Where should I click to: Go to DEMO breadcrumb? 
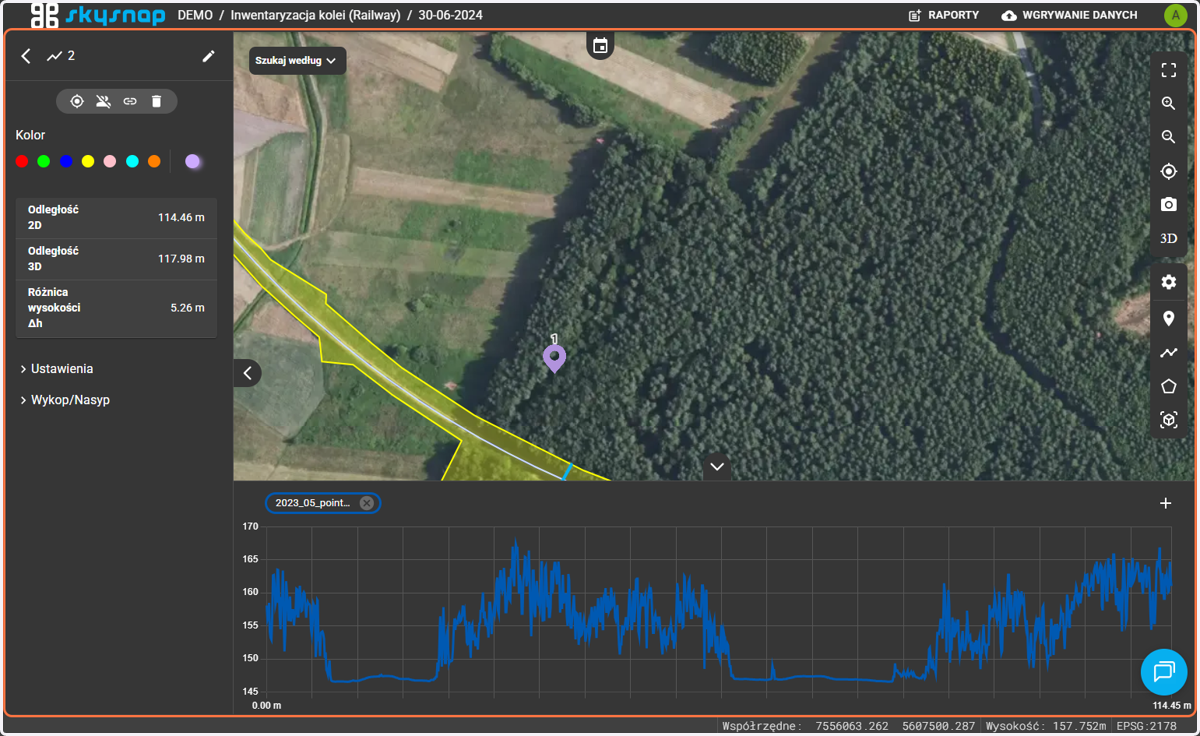195,16
